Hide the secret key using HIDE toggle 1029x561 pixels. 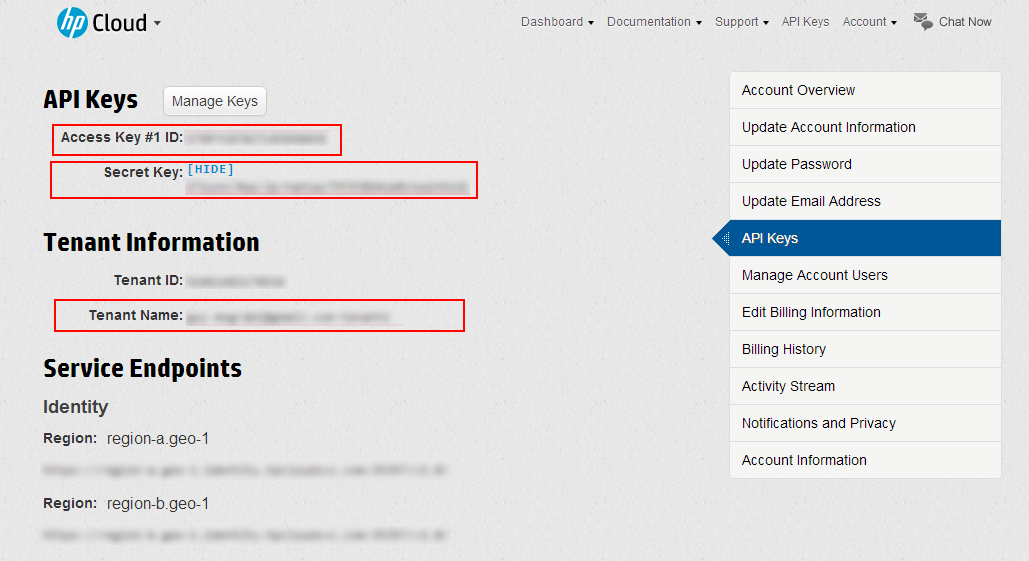coord(211,169)
